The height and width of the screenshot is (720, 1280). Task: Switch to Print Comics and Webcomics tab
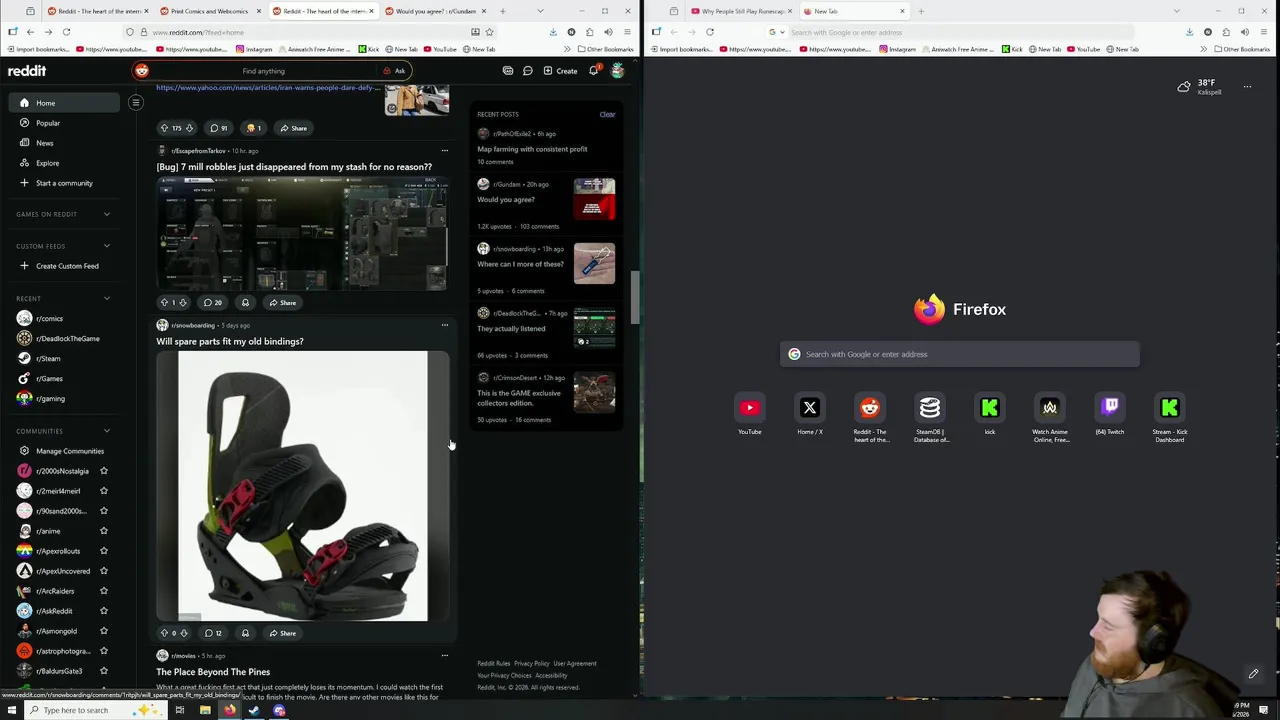click(x=207, y=11)
